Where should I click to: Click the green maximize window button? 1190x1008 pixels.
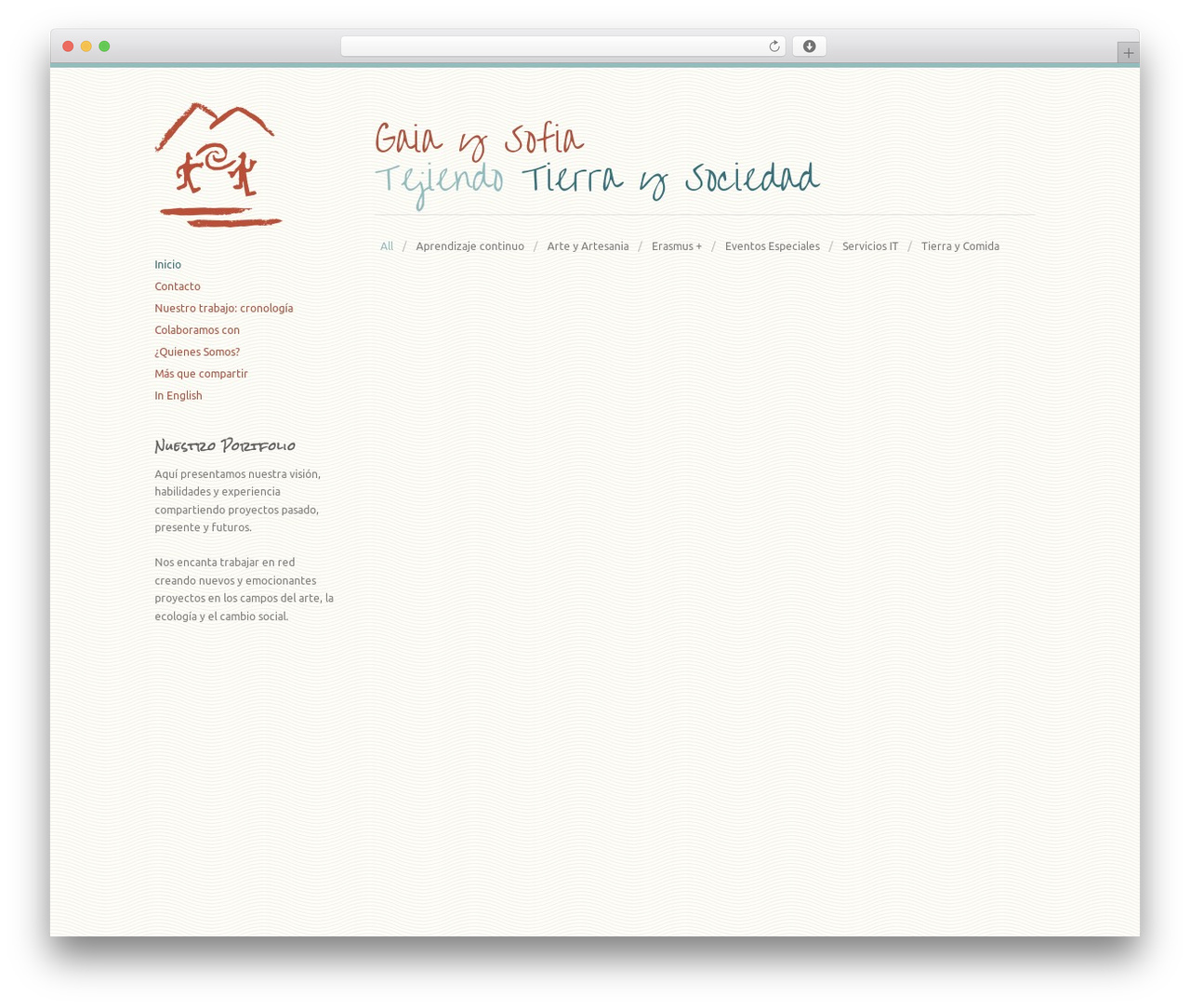click(x=104, y=46)
